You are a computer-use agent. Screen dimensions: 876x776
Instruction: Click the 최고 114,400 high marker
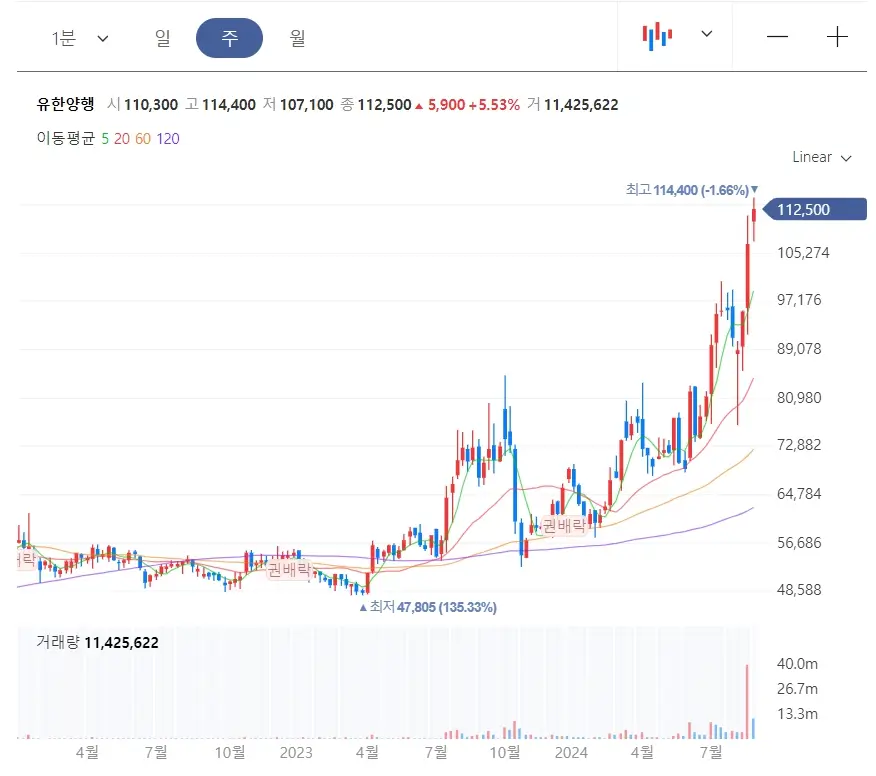pyautogui.click(x=693, y=188)
